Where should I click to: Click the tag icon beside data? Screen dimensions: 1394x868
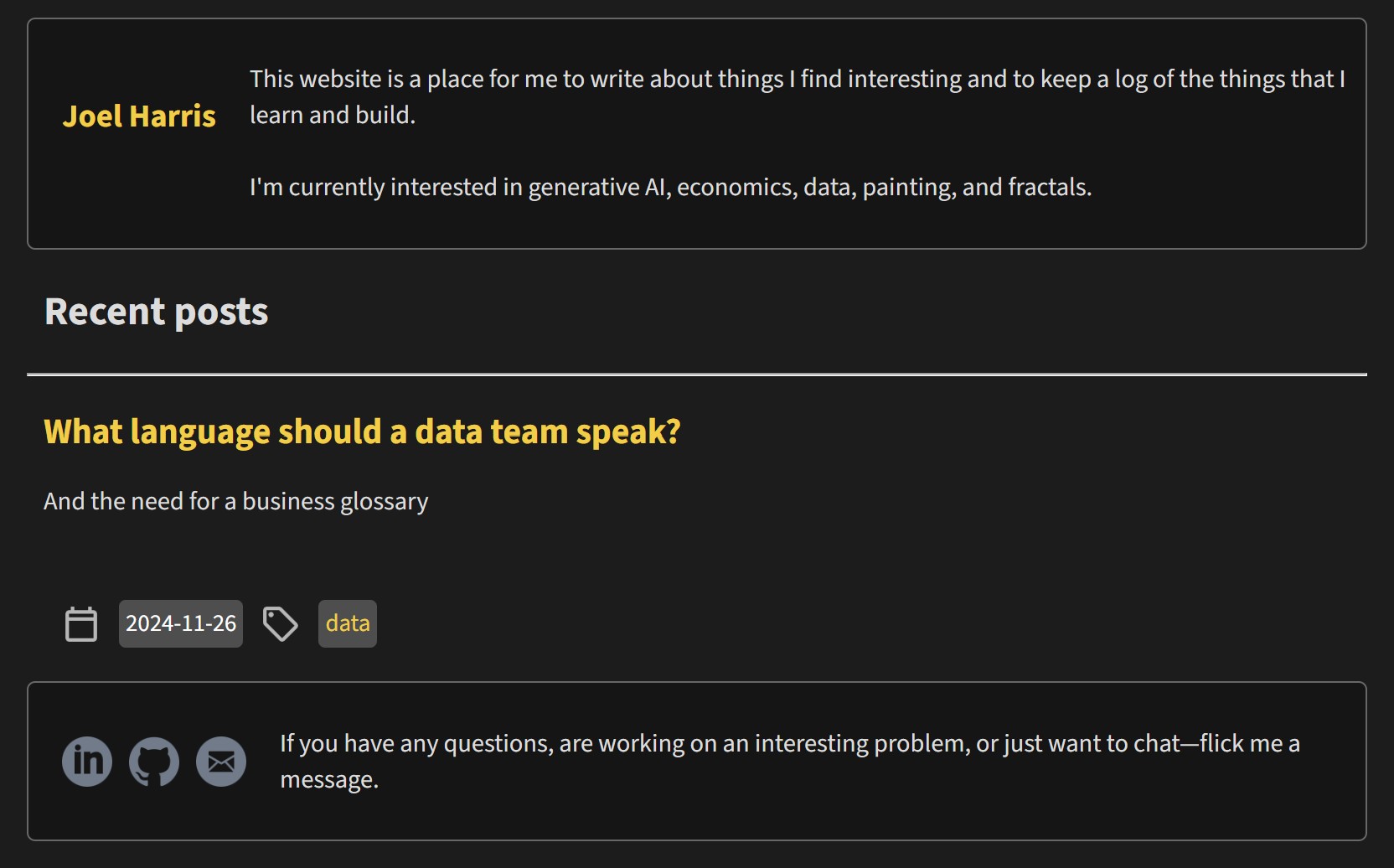[280, 624]
